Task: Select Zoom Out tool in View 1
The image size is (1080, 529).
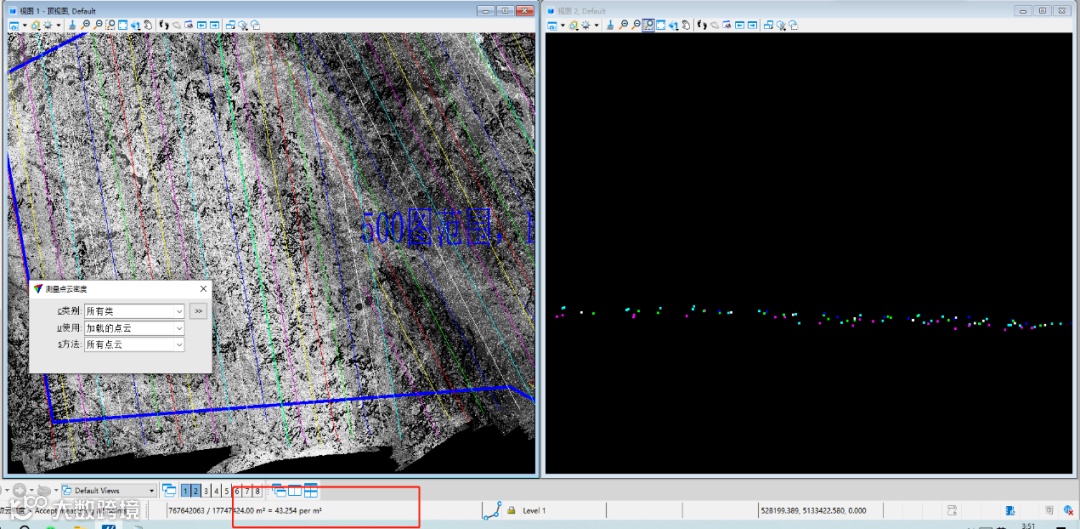Action: pyautogui.click(x=97, y=25)
